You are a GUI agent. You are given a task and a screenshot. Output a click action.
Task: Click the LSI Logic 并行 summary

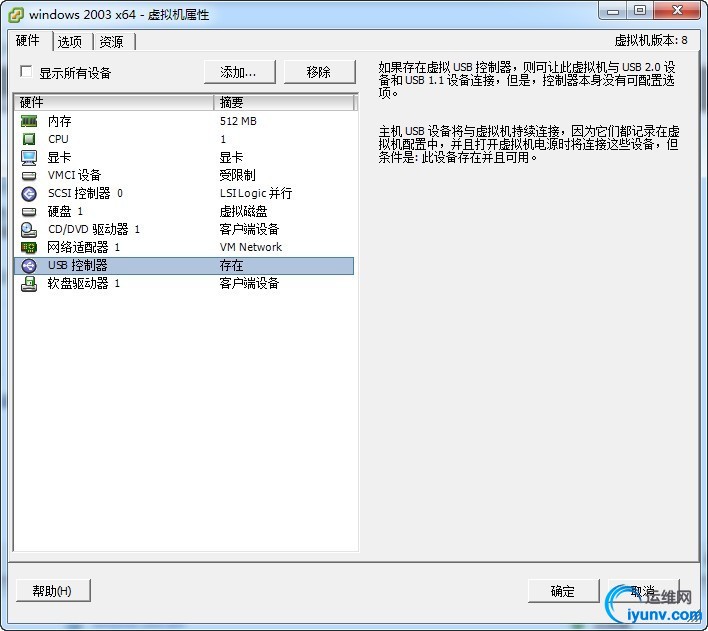tap(256, 193)
